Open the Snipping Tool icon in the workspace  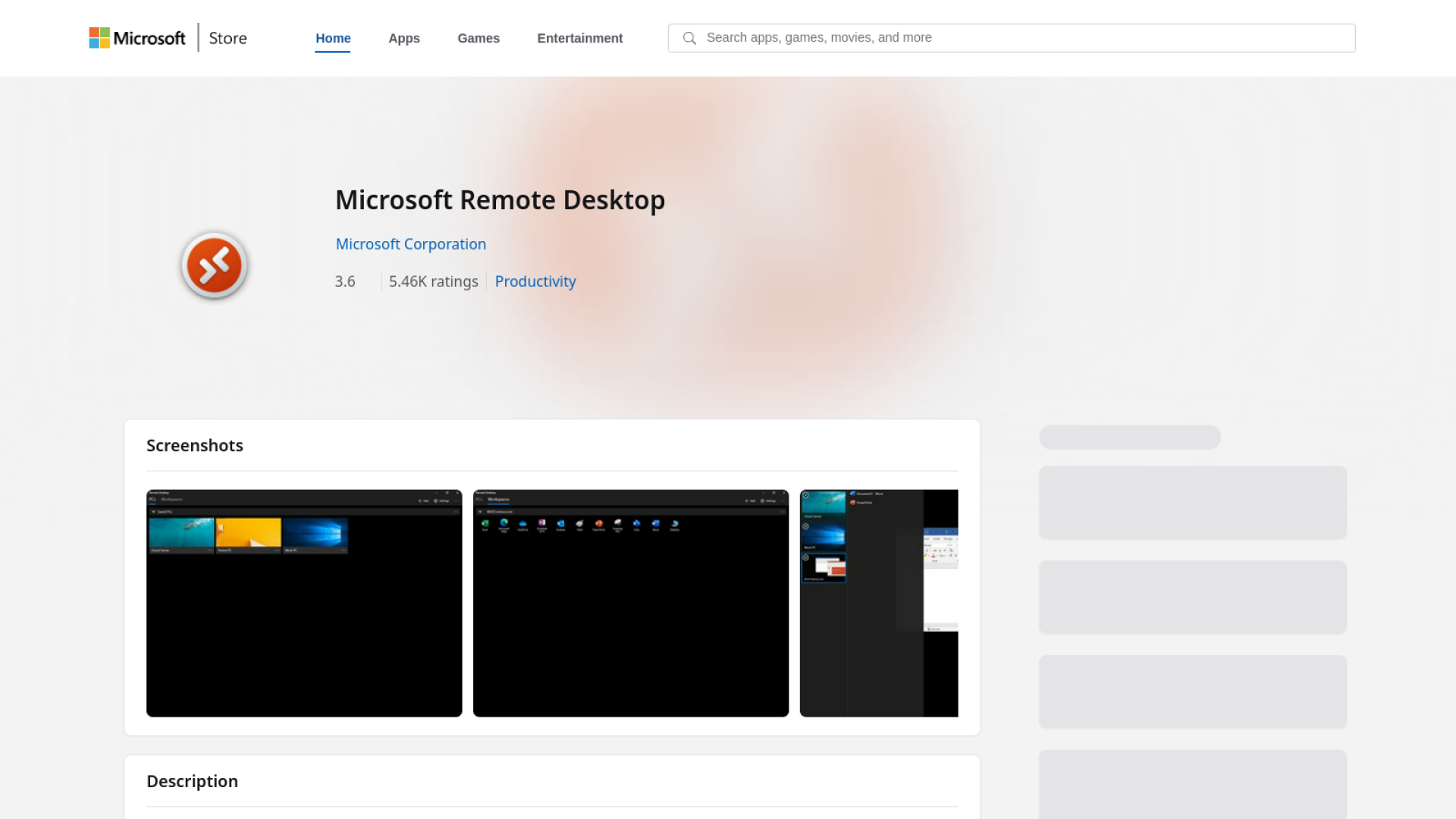[x=618, y=523]
